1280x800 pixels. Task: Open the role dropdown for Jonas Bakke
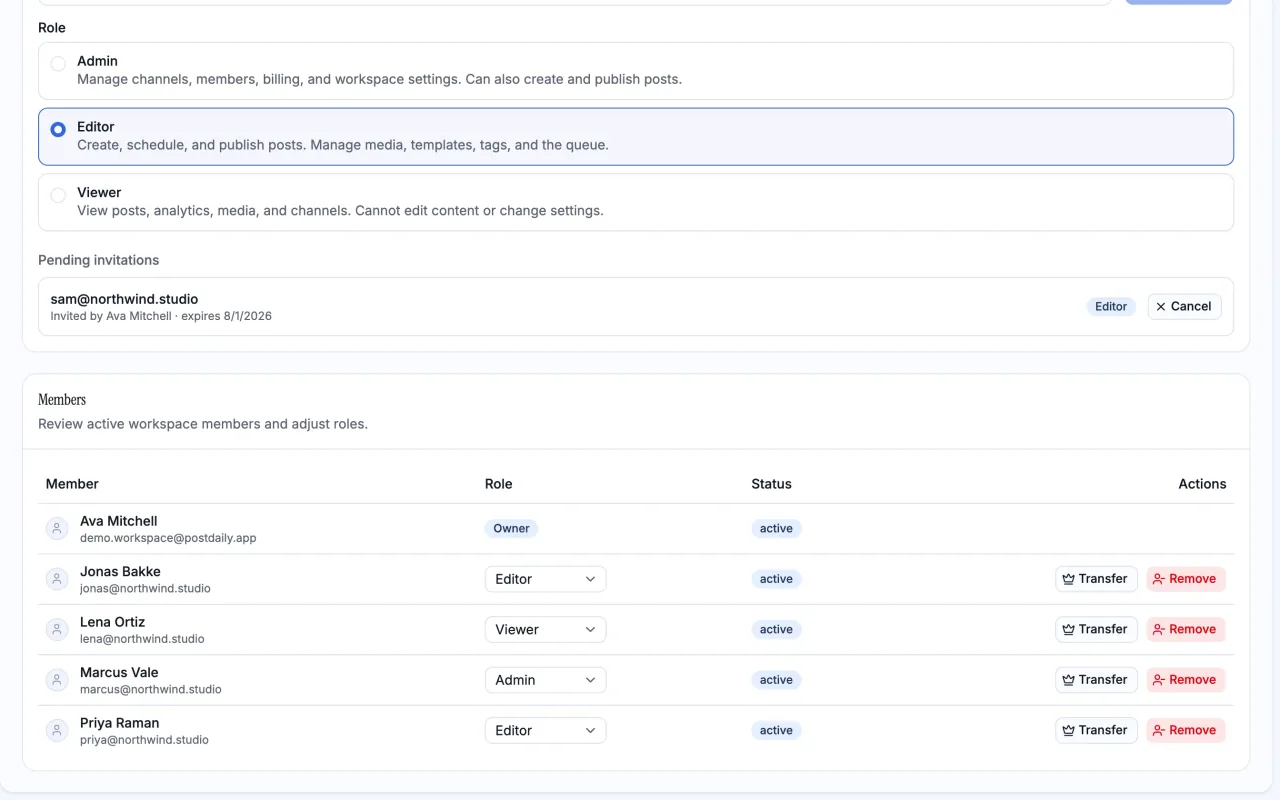(x=545, y=579)
